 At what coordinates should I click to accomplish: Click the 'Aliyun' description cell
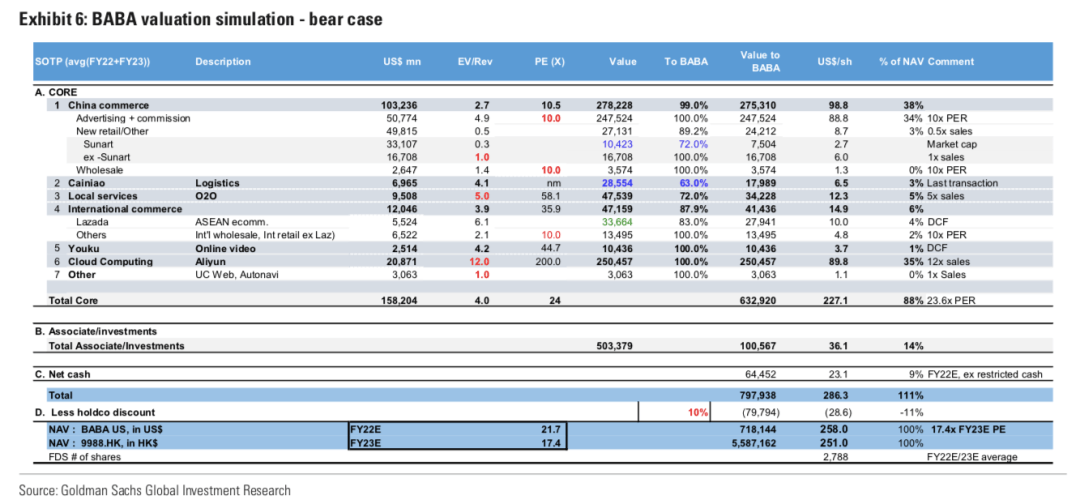[210, 262]
